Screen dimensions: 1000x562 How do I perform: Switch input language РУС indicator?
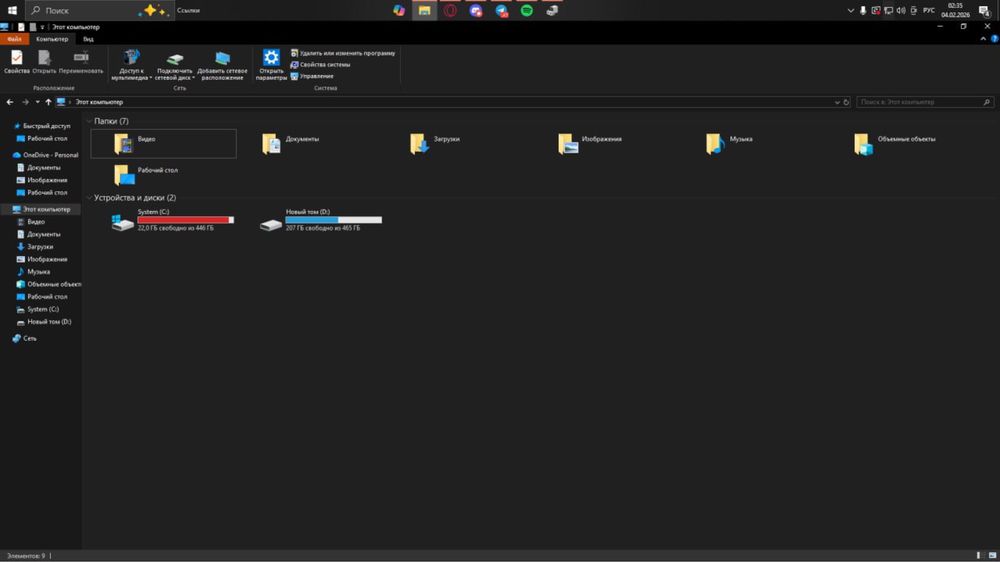pyautogui.click(x=929, y=10)
